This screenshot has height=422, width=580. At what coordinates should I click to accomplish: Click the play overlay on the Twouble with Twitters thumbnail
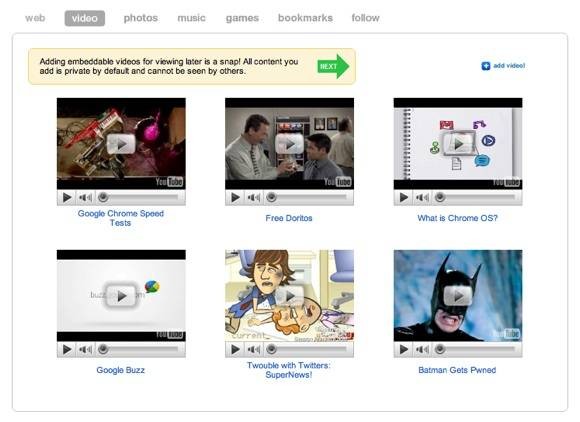pos(289,296)
